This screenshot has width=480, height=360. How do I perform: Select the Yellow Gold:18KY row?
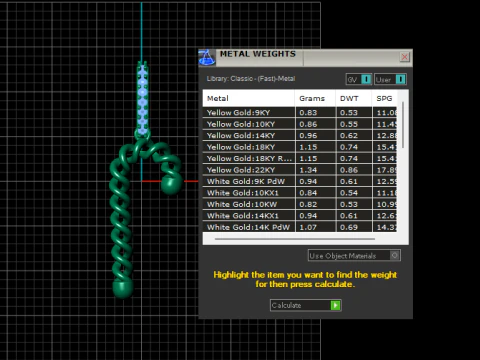coord(300,147)
